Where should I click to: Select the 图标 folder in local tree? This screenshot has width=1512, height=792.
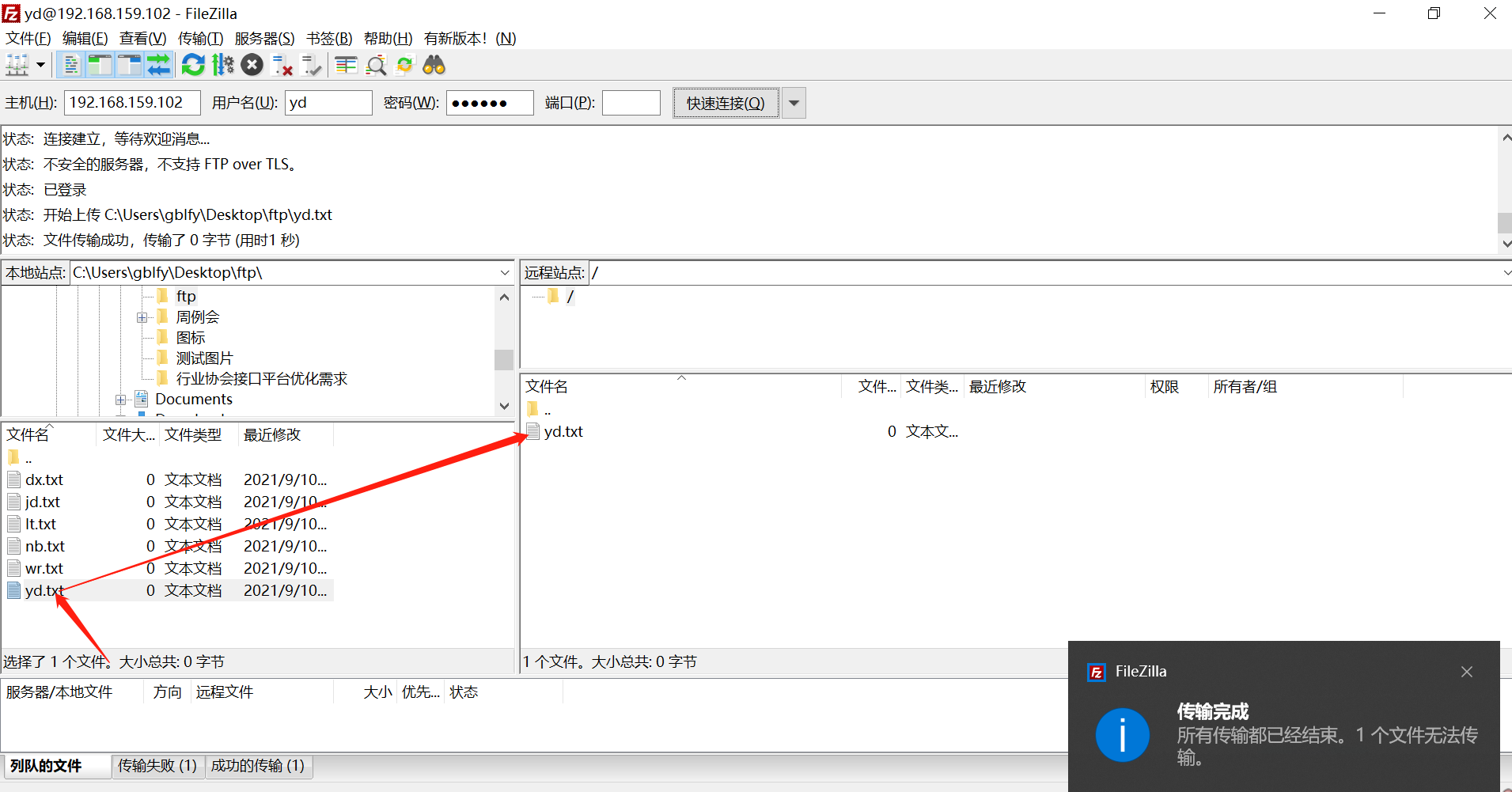pyautogui.click(x=190, y=338)
